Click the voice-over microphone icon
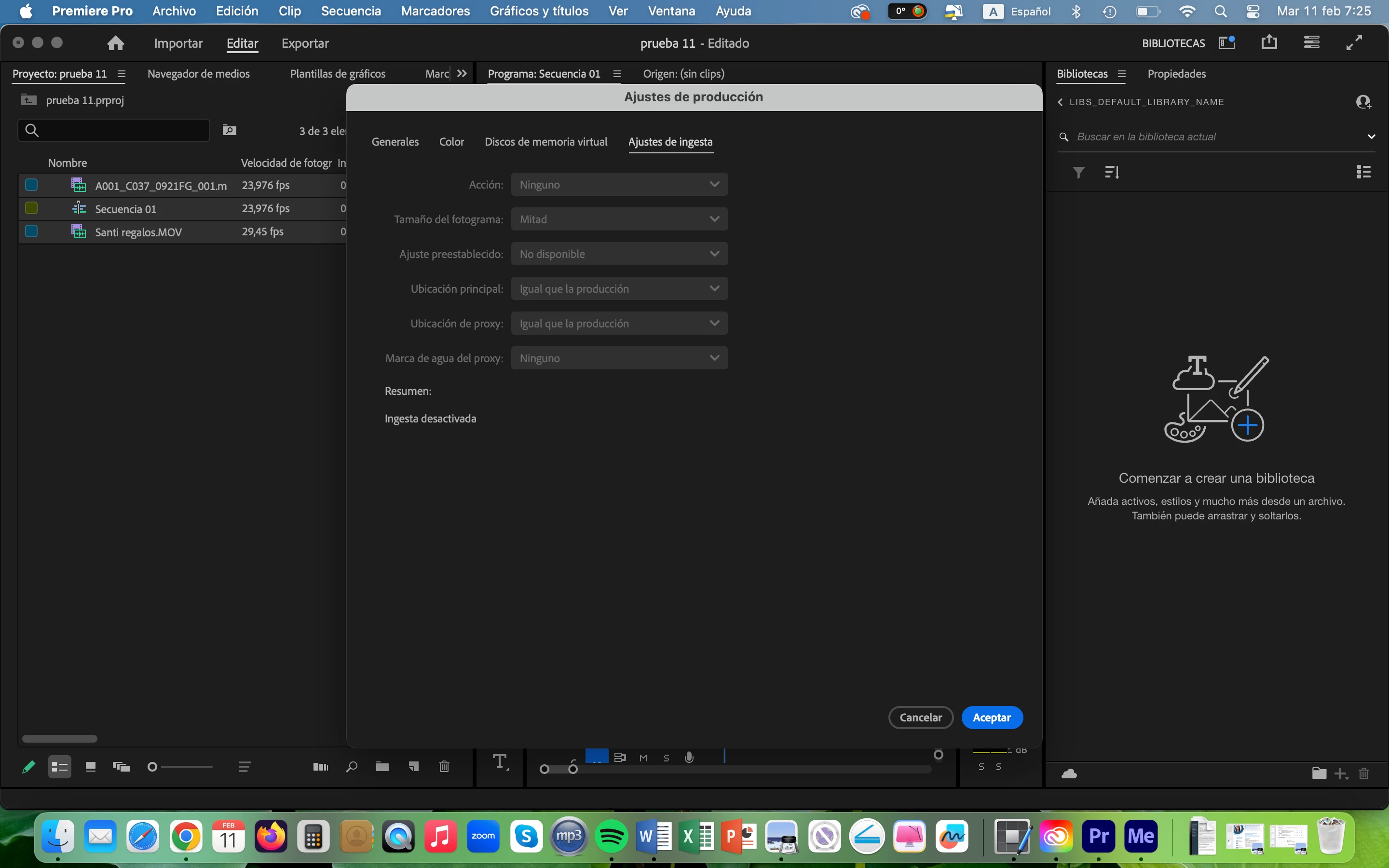Viewport: 1389px width, 868px height. tap(689, 758)
